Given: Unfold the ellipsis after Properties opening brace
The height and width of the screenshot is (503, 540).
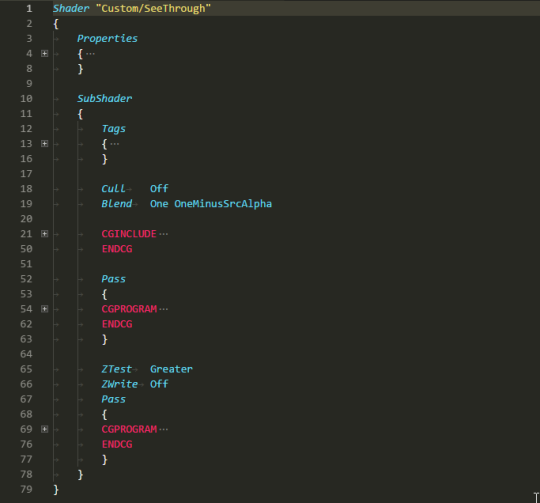Looking at the screenshot, I should [90, 54].
